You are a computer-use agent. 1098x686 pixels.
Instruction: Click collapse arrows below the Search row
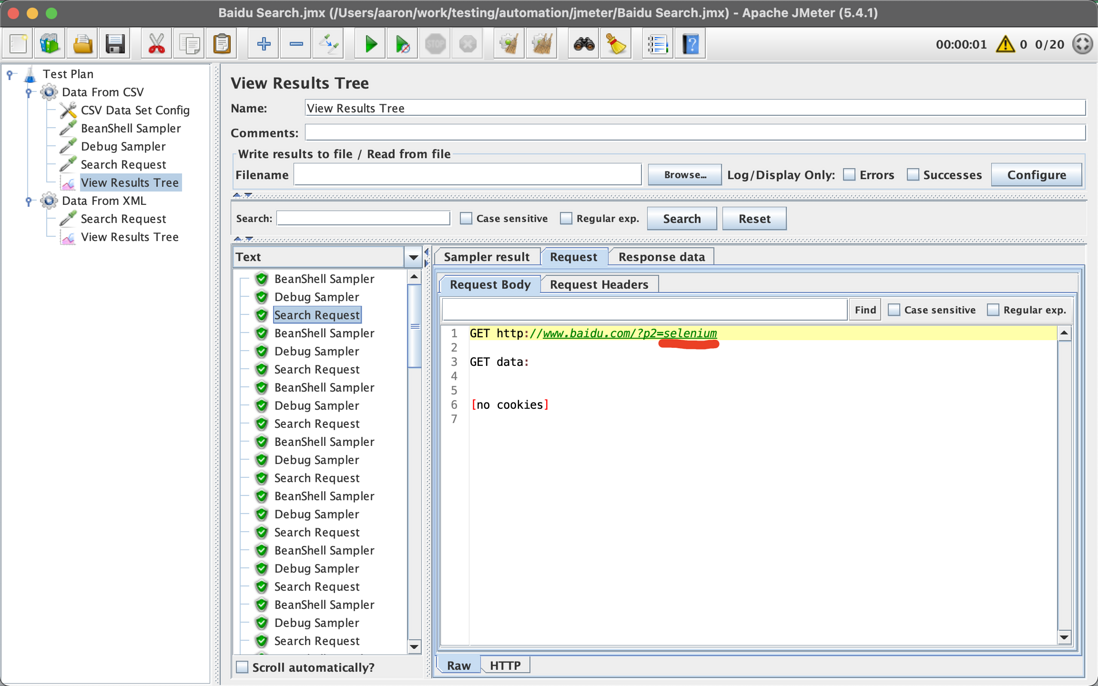(242, 239)
